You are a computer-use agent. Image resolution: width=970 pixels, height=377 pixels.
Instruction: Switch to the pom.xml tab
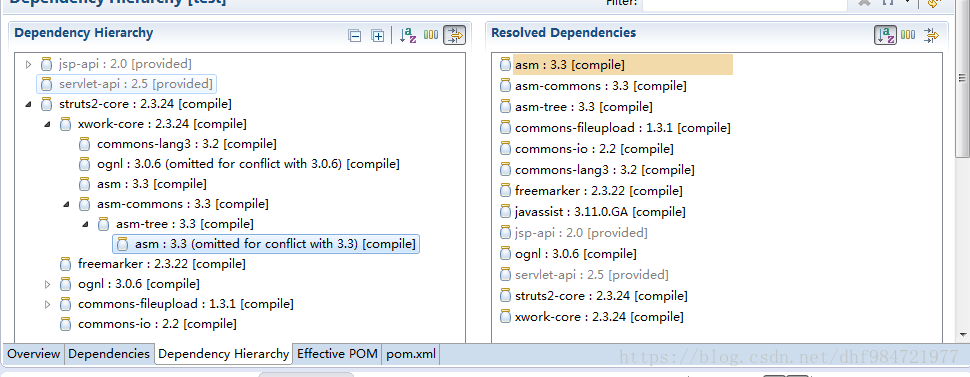point(411,354)
